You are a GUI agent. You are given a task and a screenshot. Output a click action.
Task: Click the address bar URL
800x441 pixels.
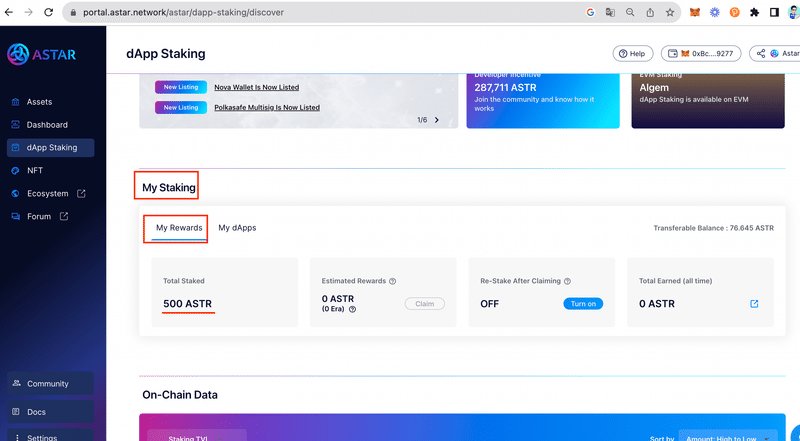pyautogui.click(x=183, y=12)
